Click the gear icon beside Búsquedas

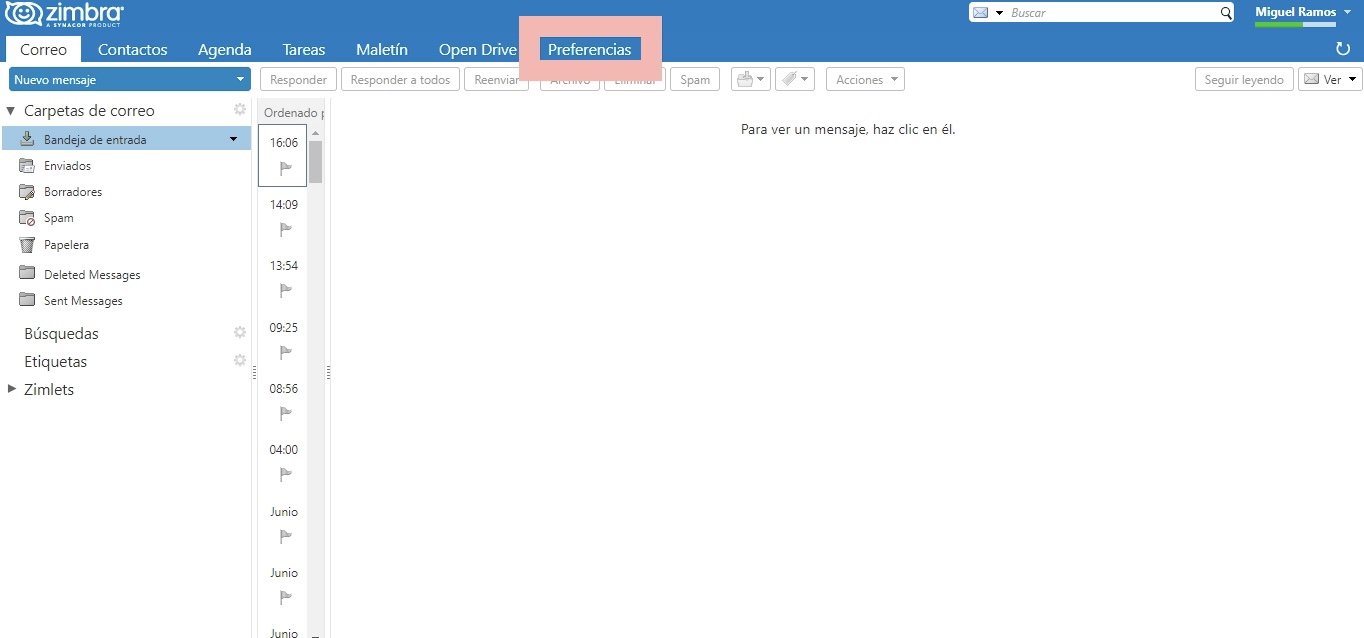[x=240, y=333]
